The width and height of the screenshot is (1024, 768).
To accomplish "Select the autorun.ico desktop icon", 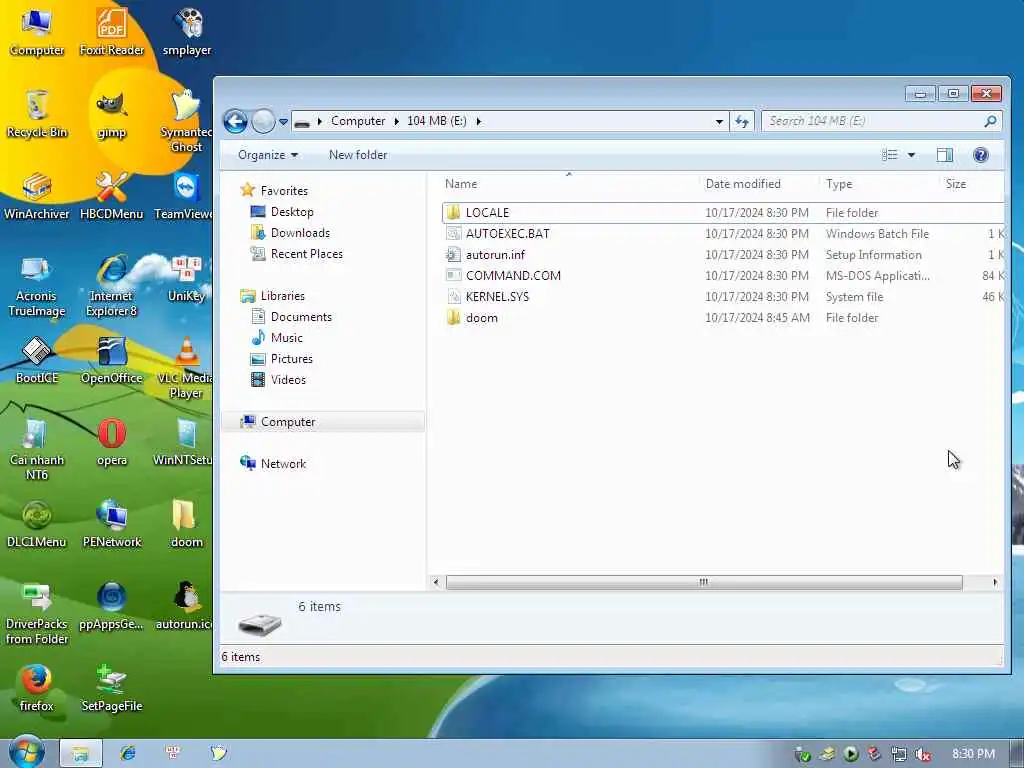I will [x=185, y=607].
